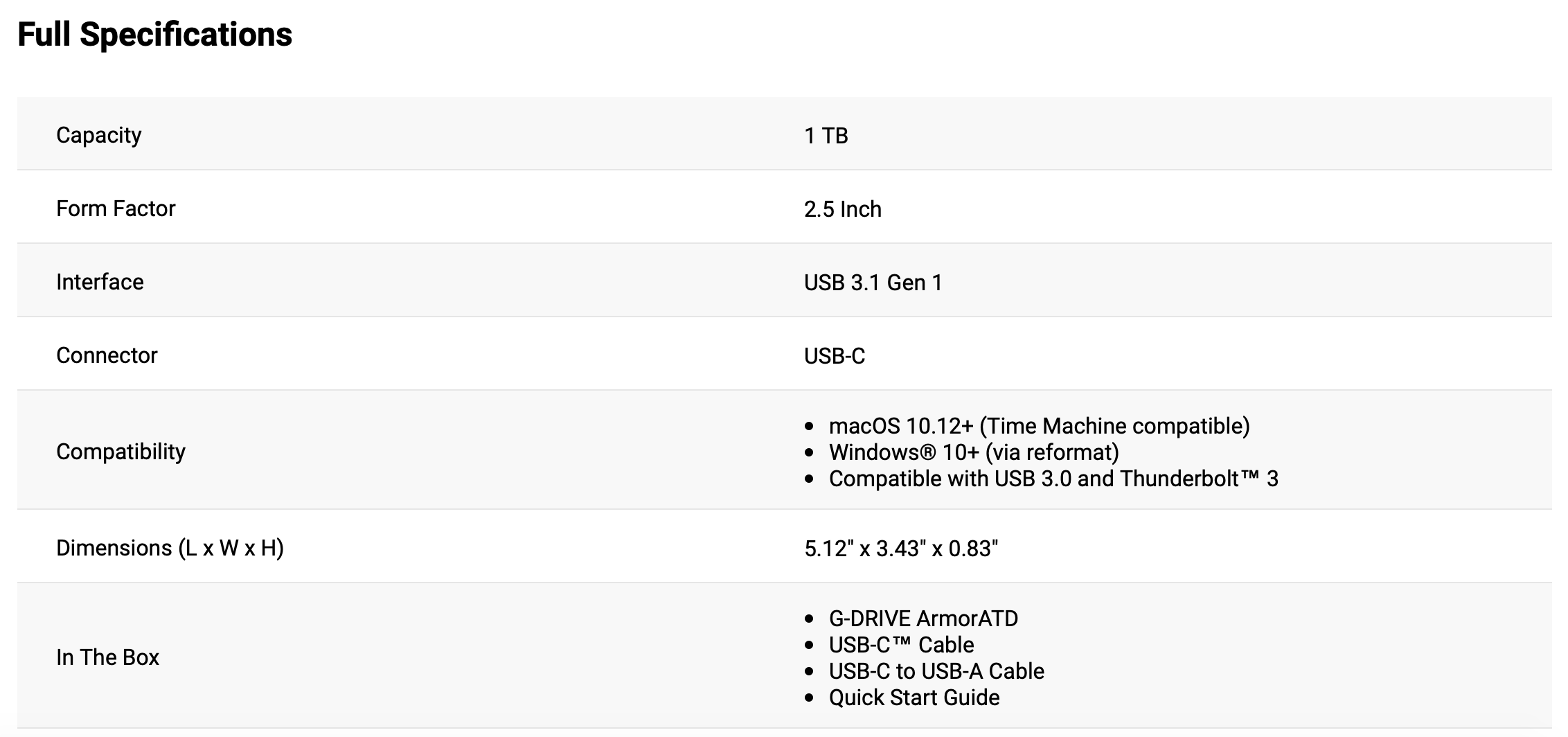
Task: Select the Interface row label
Action: [x=100, y=282]
